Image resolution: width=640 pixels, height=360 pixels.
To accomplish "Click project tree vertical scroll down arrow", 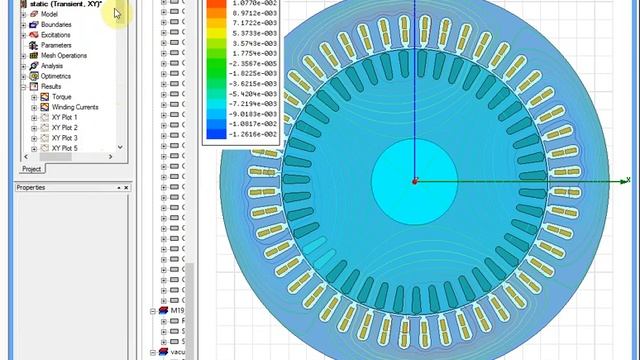I will coord(120,147).
